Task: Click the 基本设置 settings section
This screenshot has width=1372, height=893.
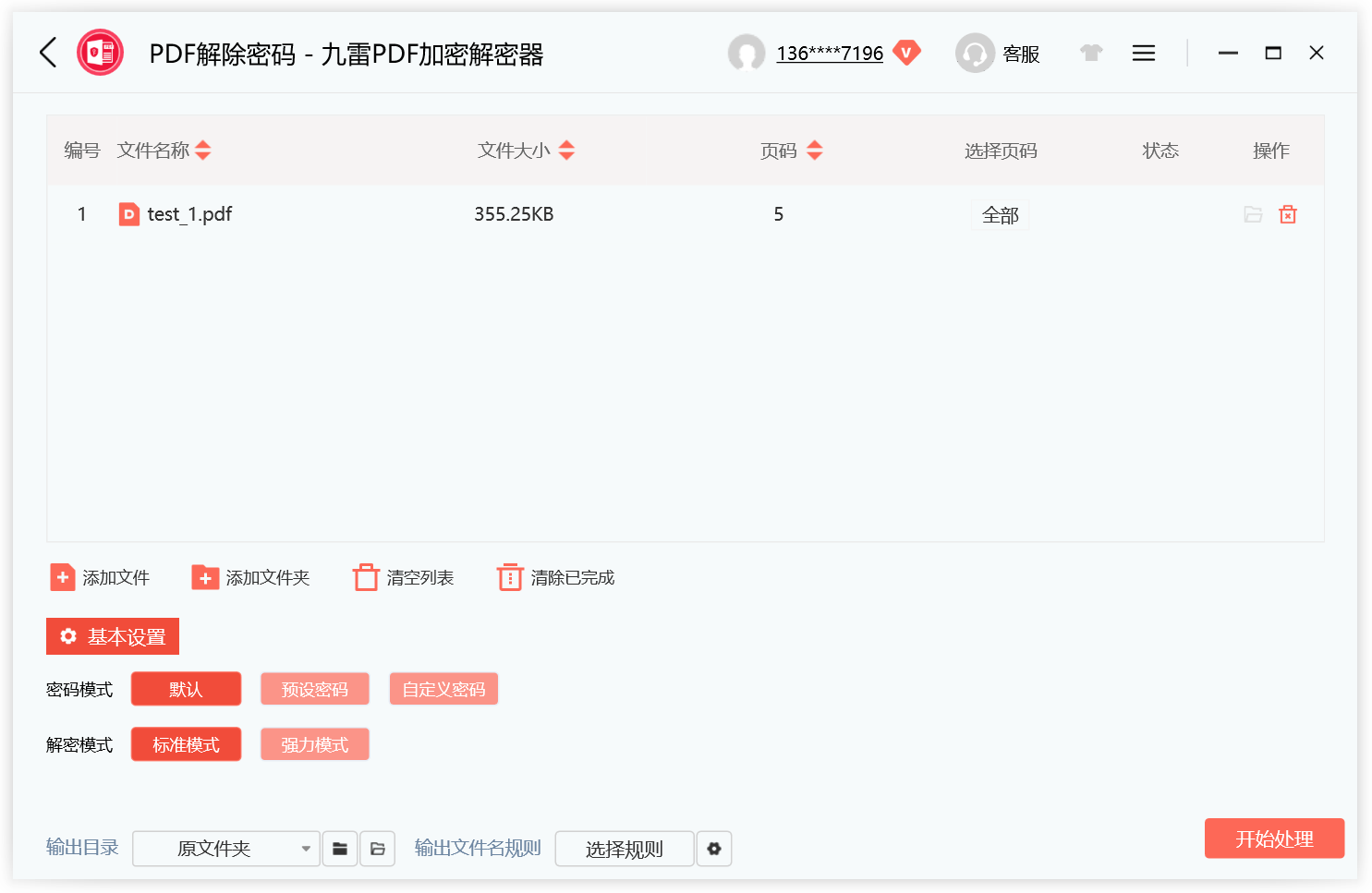Action: click(x=112, y=635)
